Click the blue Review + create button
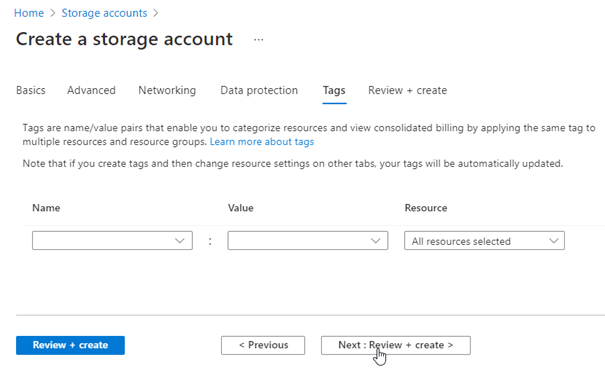Image resolution: width=605 pixels, height=376 pixels. pyautogui.click(x=70, y=345)
